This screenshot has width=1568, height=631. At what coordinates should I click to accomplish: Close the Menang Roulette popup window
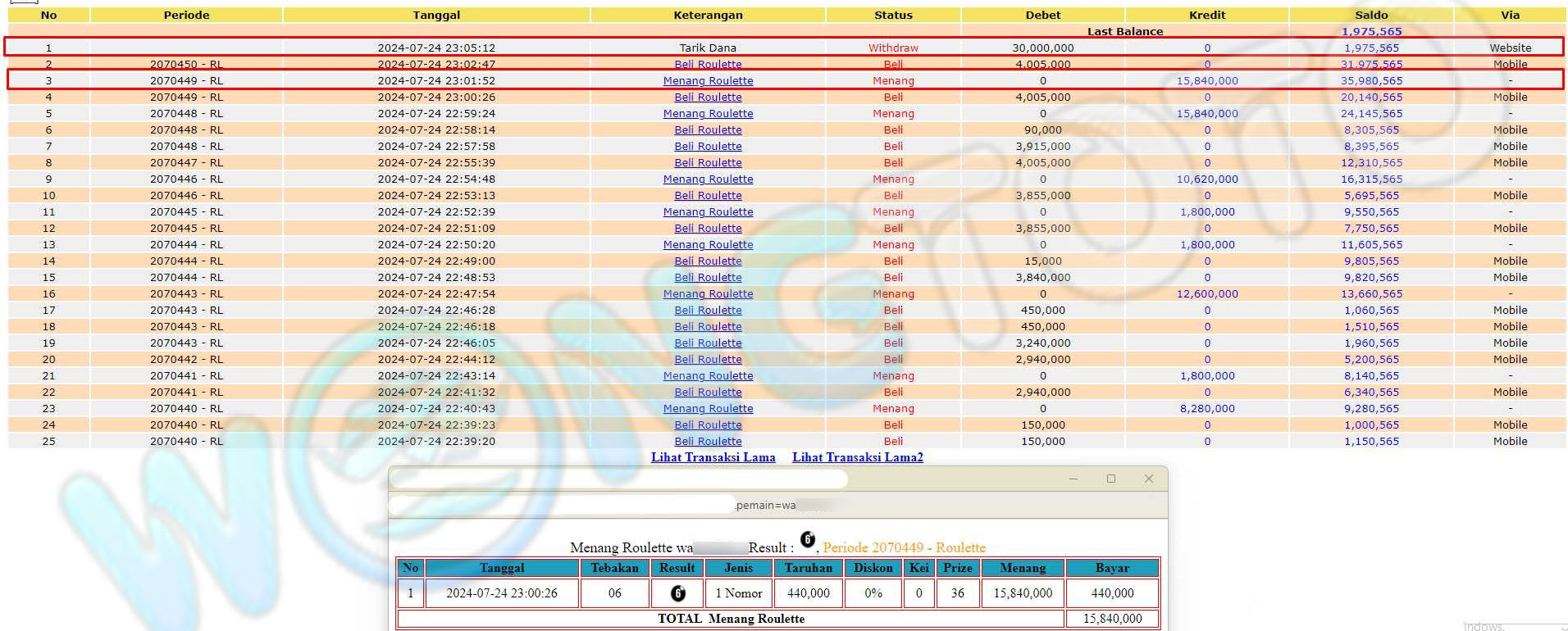click(1148, 479)
